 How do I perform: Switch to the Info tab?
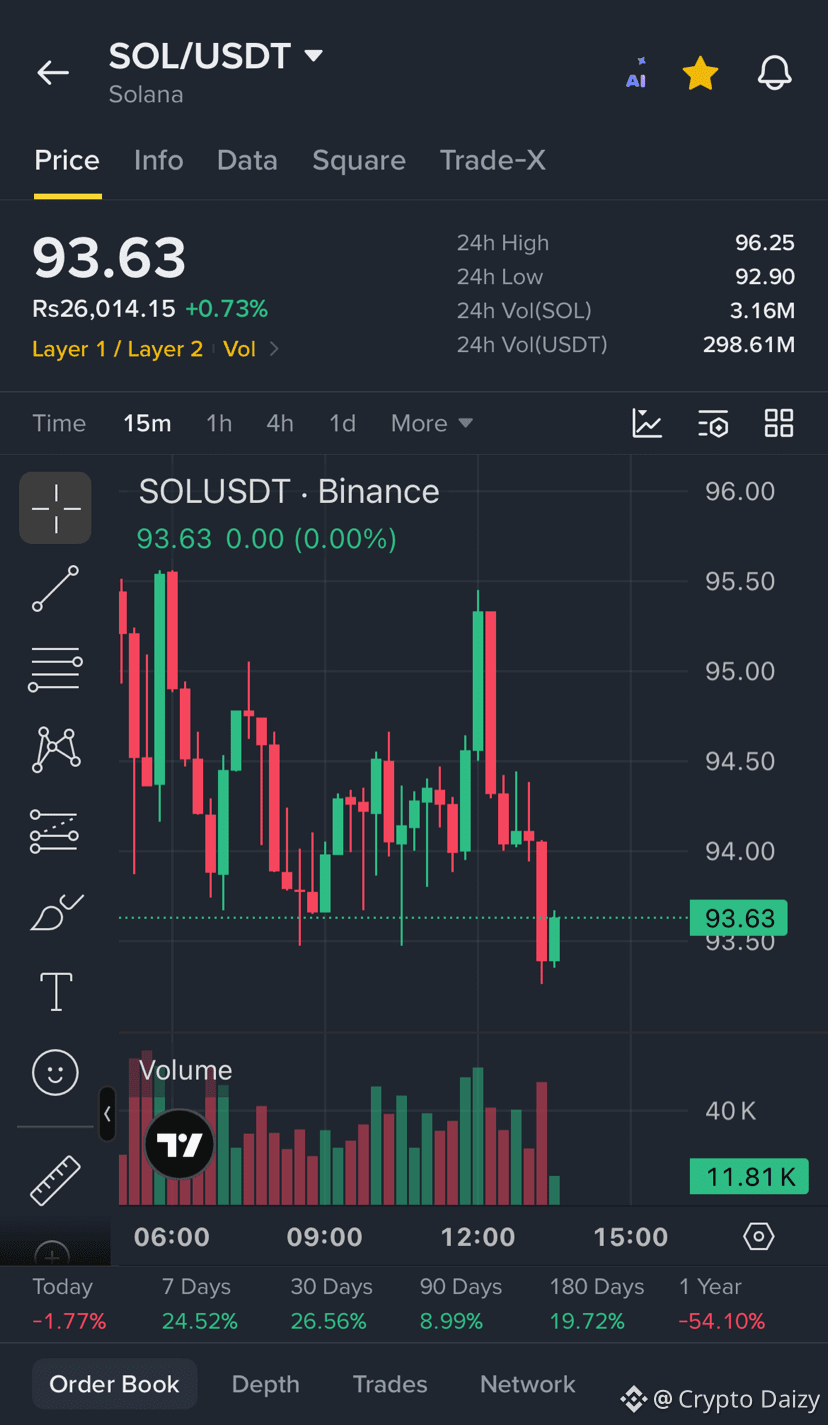point(159,161)
